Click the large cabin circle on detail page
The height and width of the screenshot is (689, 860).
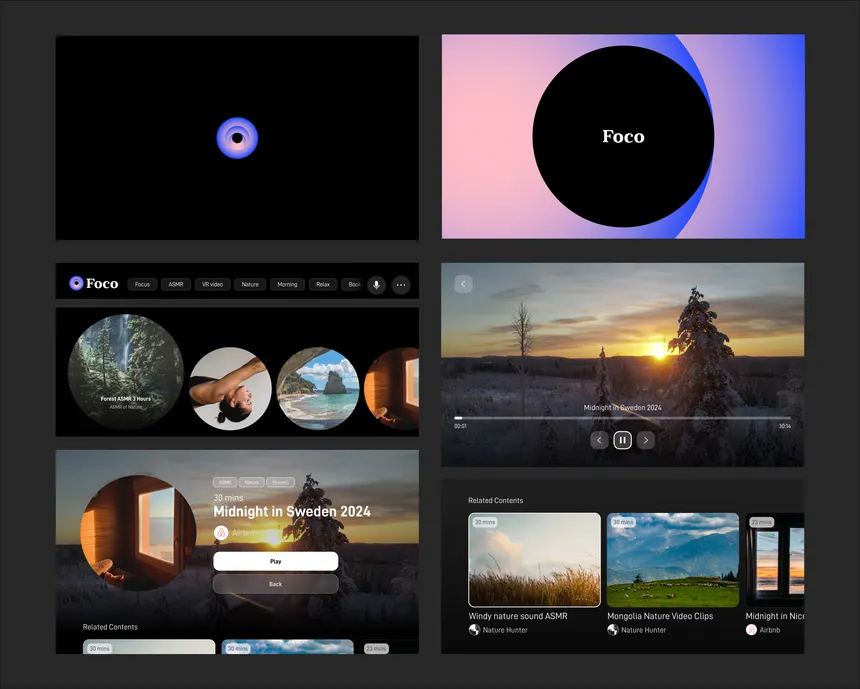138,533
